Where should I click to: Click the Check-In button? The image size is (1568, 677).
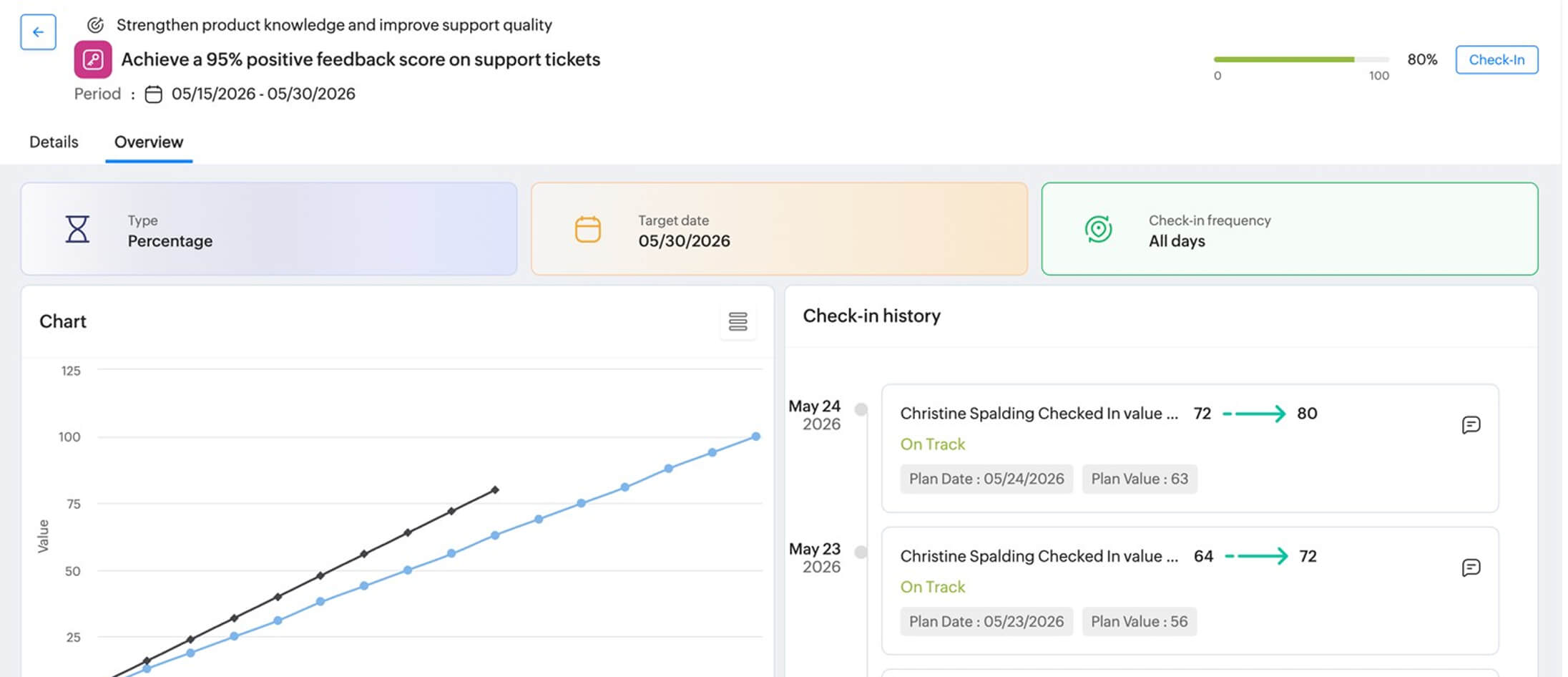pyautogui.click(x=1496, y=59)
